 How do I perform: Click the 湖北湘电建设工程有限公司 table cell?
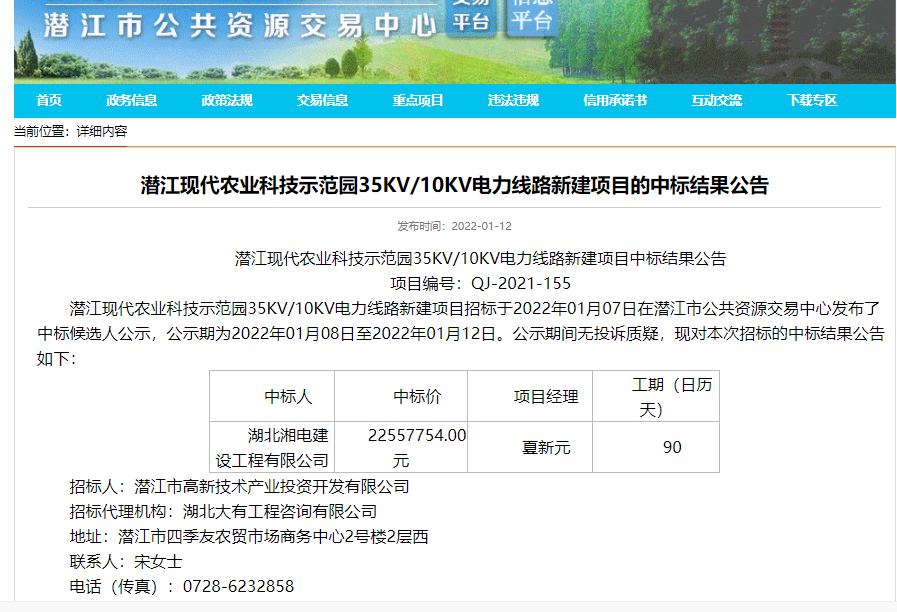[x=272, y=447]
